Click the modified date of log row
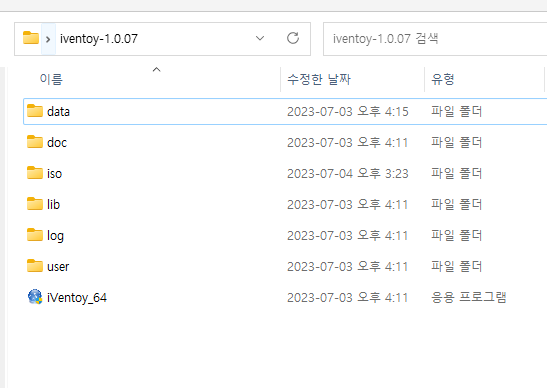The width and height of the screenshot is (547, 388). (x=347, y=236)
